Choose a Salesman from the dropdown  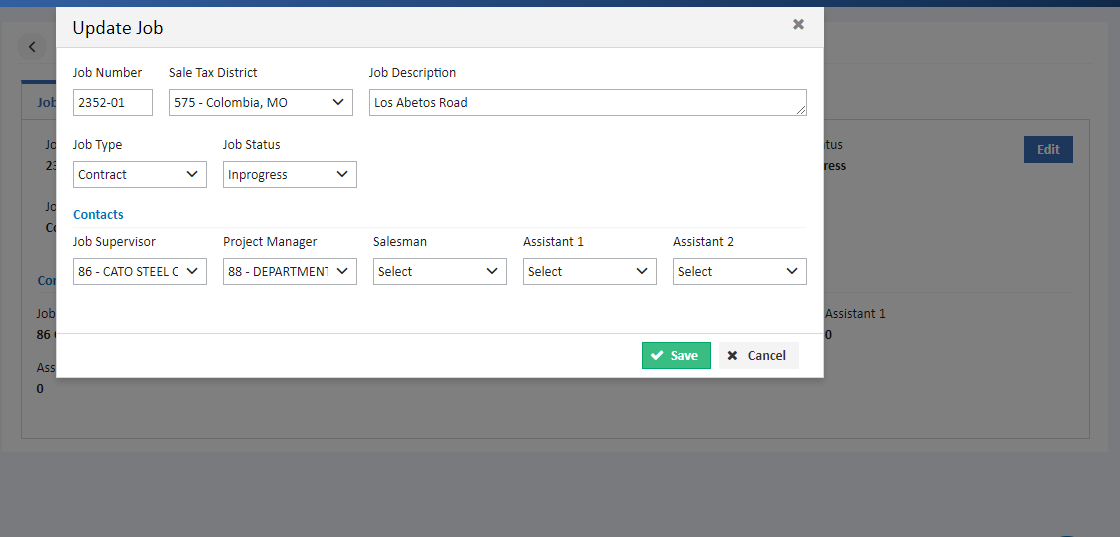440,272
